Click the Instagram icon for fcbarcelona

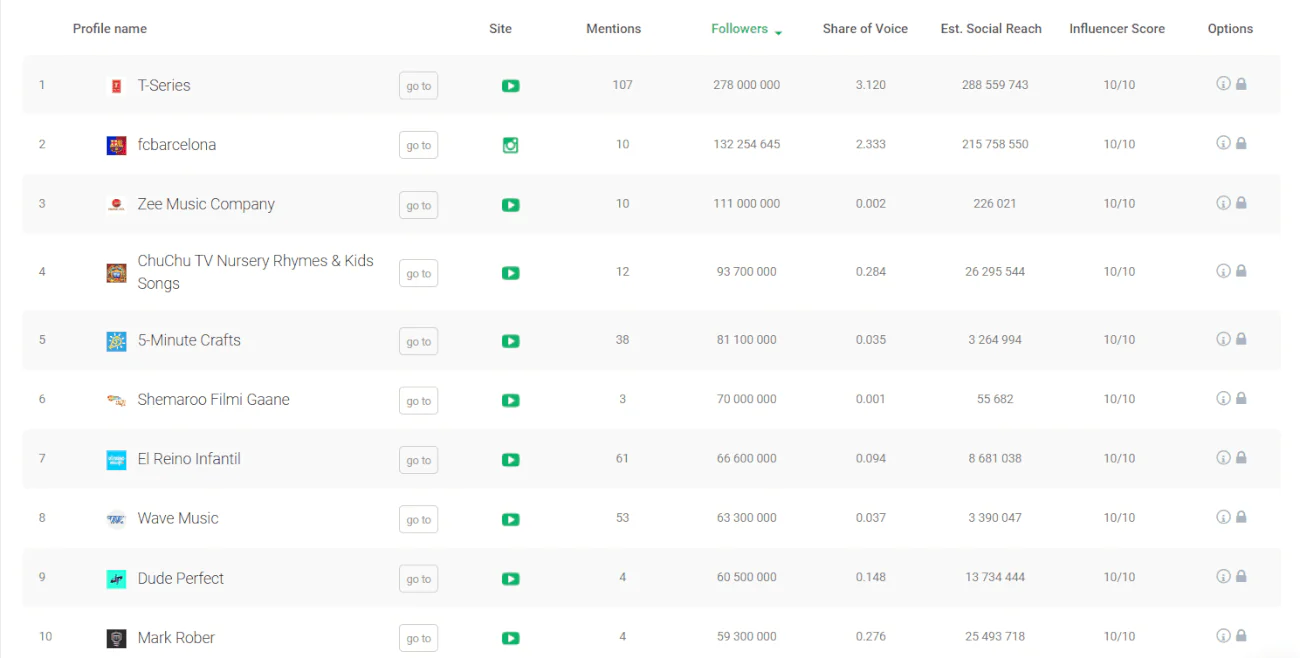tap(510, 145)
